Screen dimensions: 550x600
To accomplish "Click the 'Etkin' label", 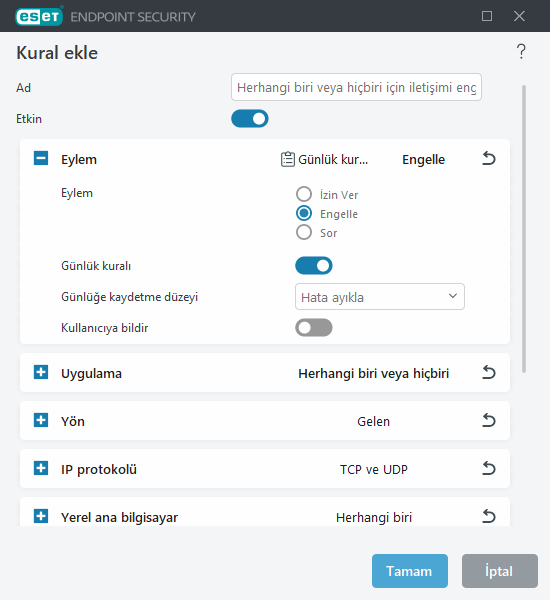I will tap(29, 119).
